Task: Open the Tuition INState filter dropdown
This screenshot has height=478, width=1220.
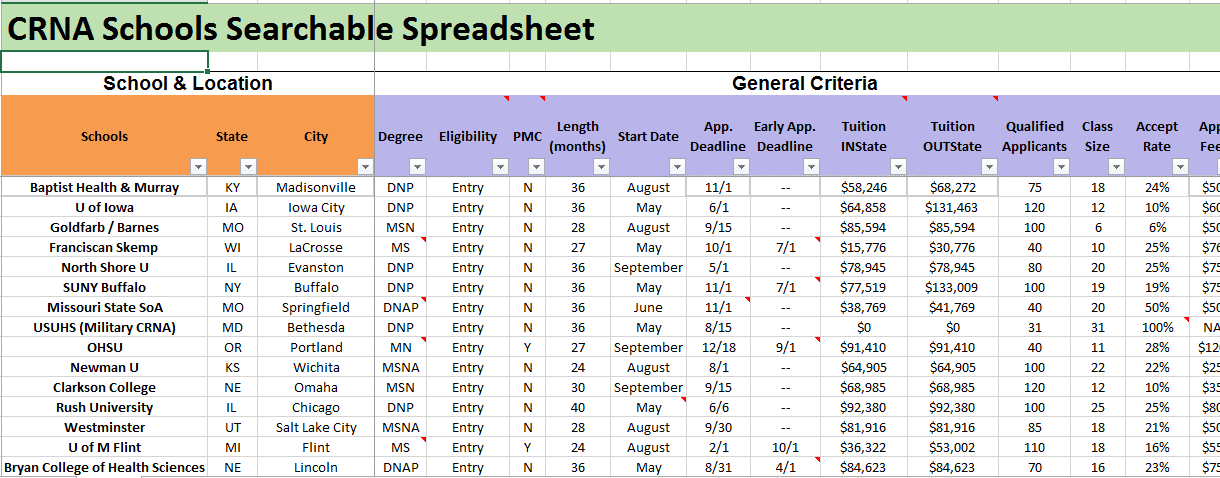Action: click(898, 167)
